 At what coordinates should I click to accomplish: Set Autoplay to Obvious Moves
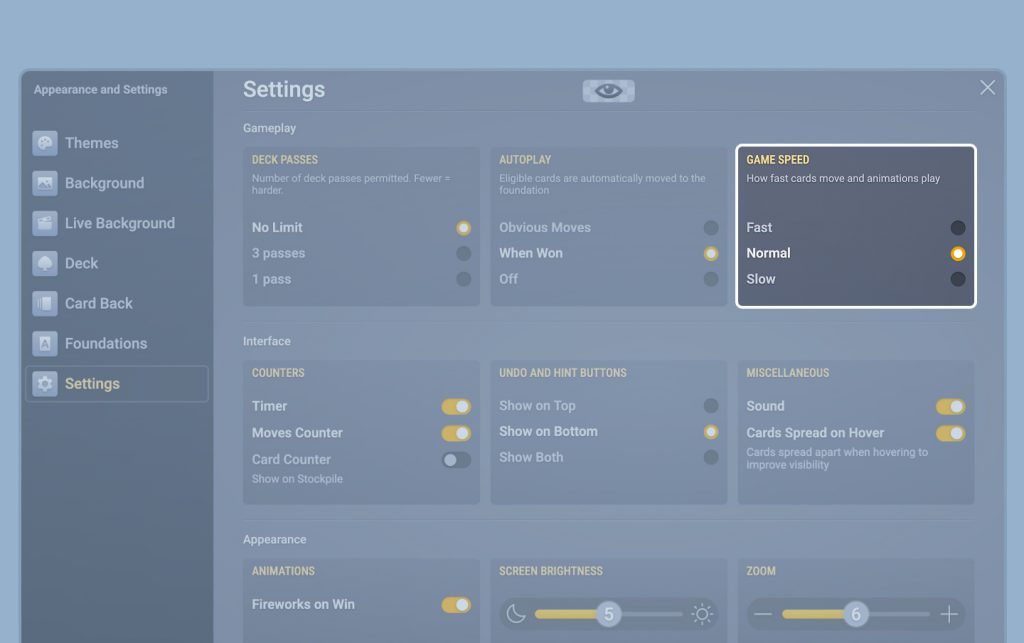(x=710, y=228)
